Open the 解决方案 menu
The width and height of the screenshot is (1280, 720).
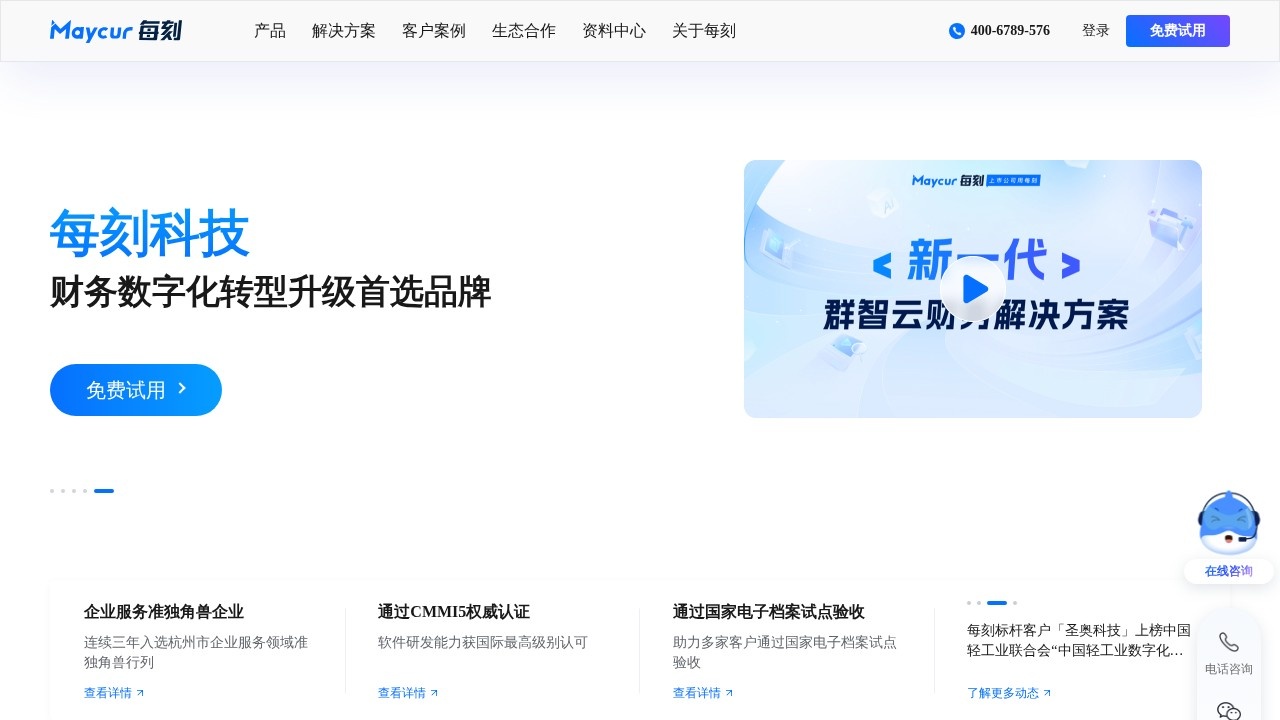coord(344,31)
